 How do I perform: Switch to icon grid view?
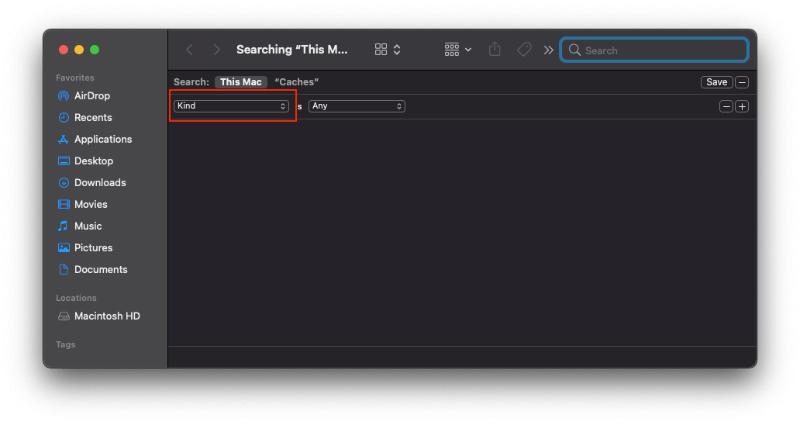tap(381, 49)
